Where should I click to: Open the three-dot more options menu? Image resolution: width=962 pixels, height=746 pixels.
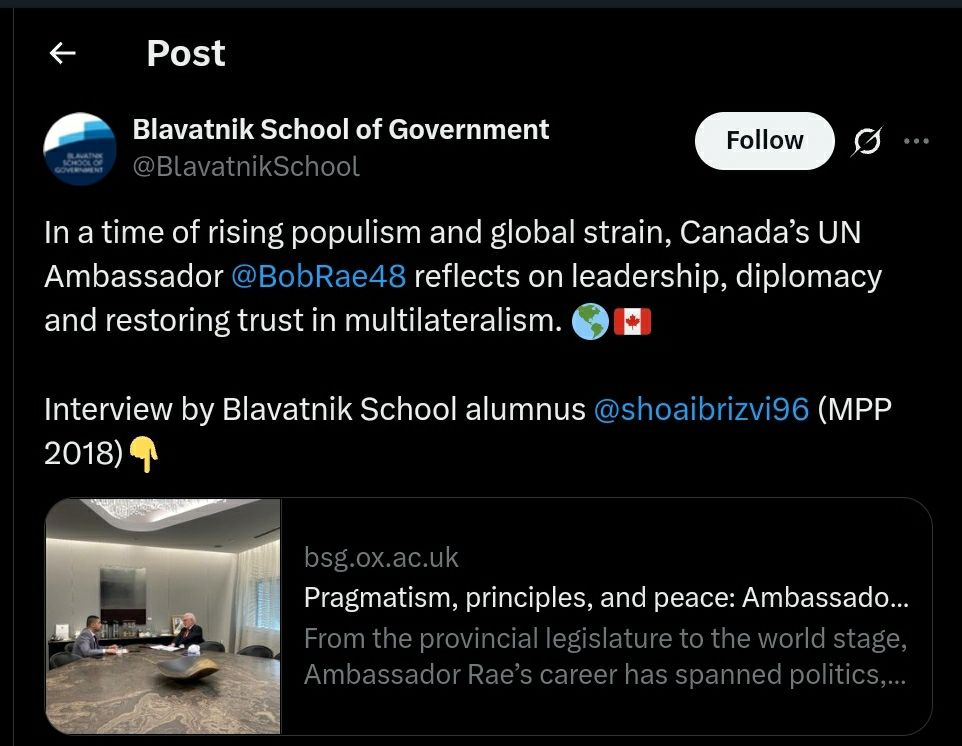click(x=916, y=141)
